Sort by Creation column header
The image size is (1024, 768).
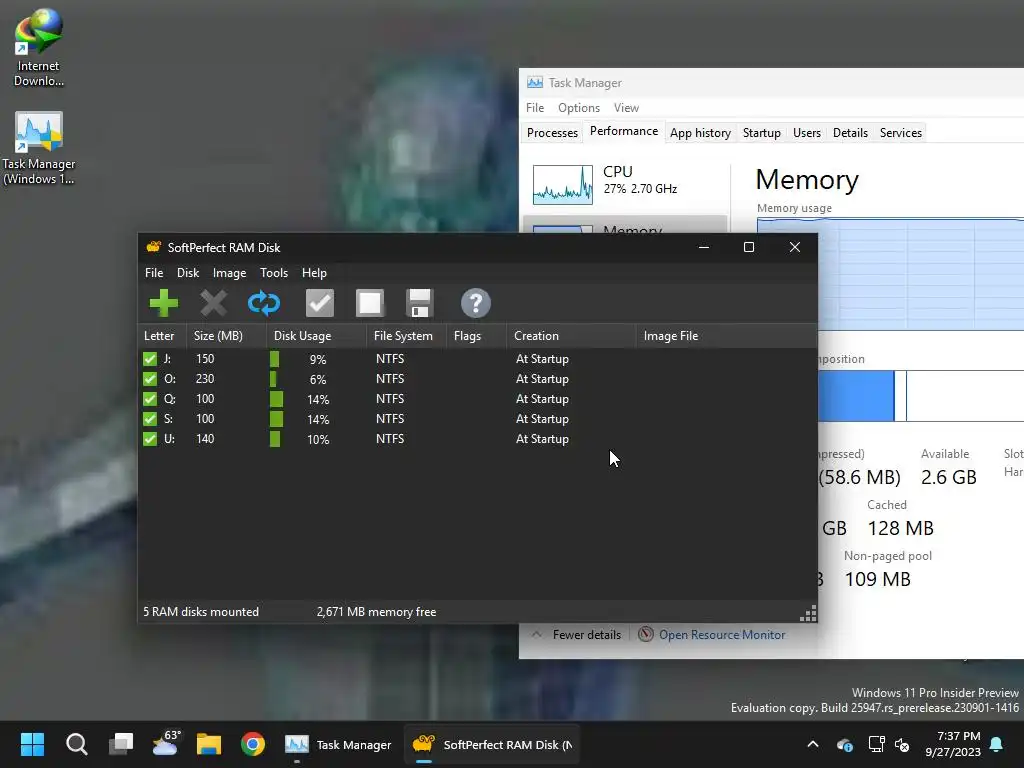coord(571,336)
